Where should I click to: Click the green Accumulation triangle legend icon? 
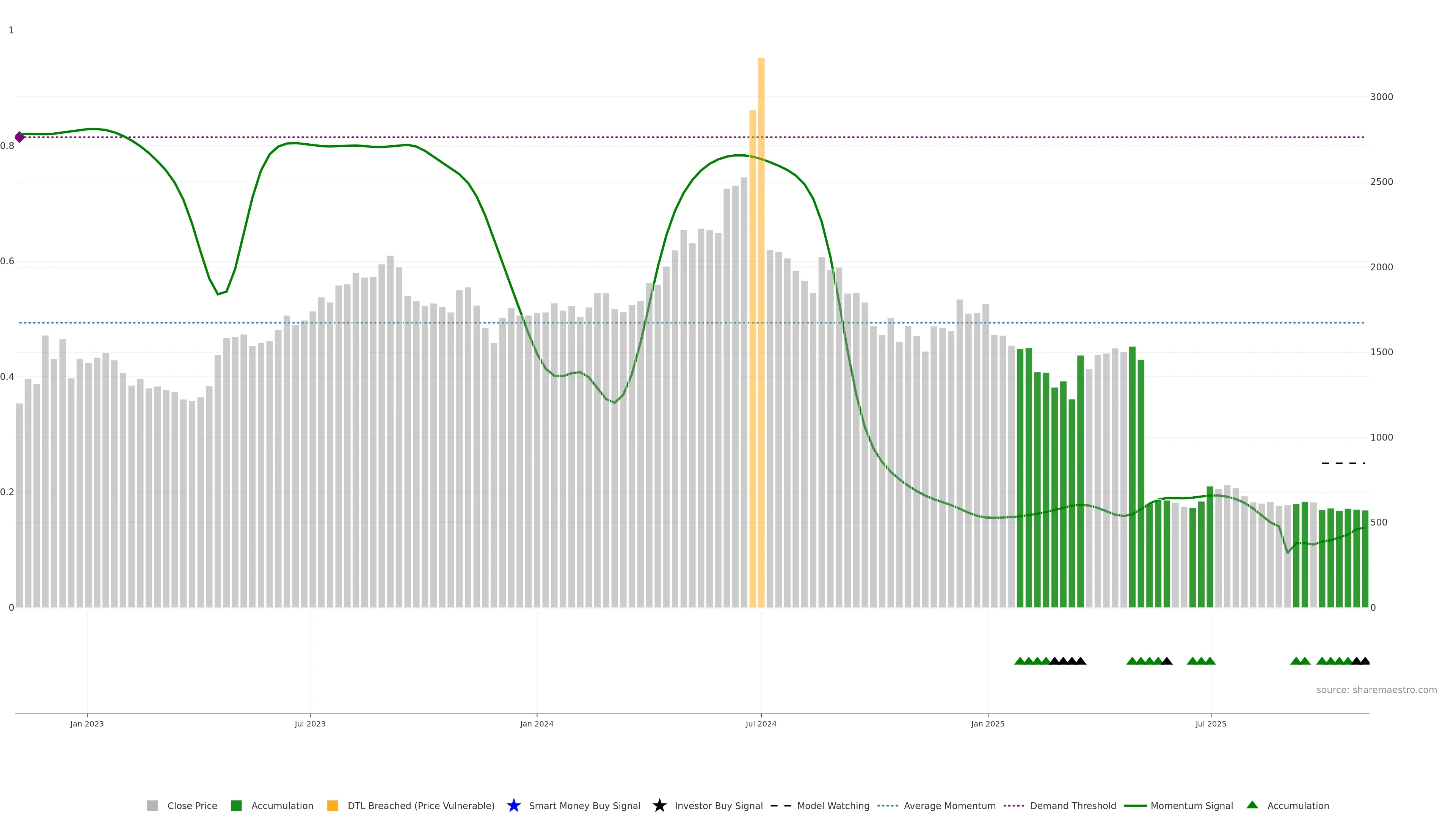pos(1252,805)
